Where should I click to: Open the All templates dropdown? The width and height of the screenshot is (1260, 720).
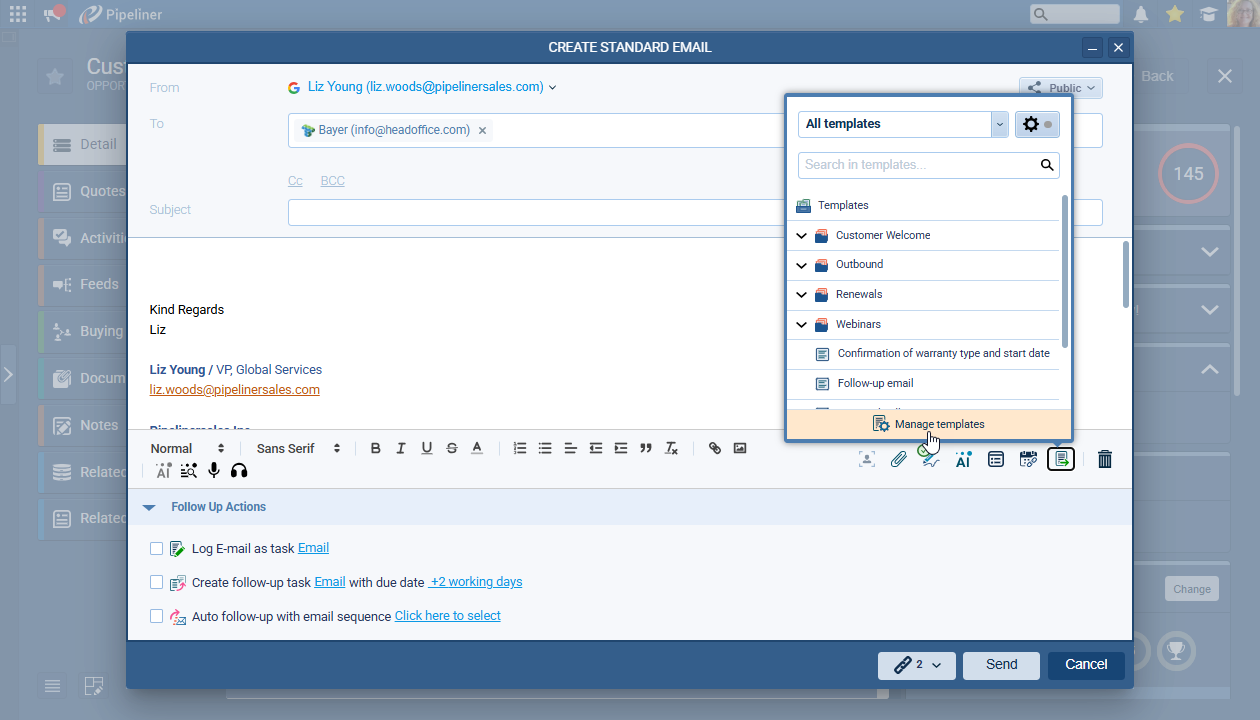(x=903, y=124)
